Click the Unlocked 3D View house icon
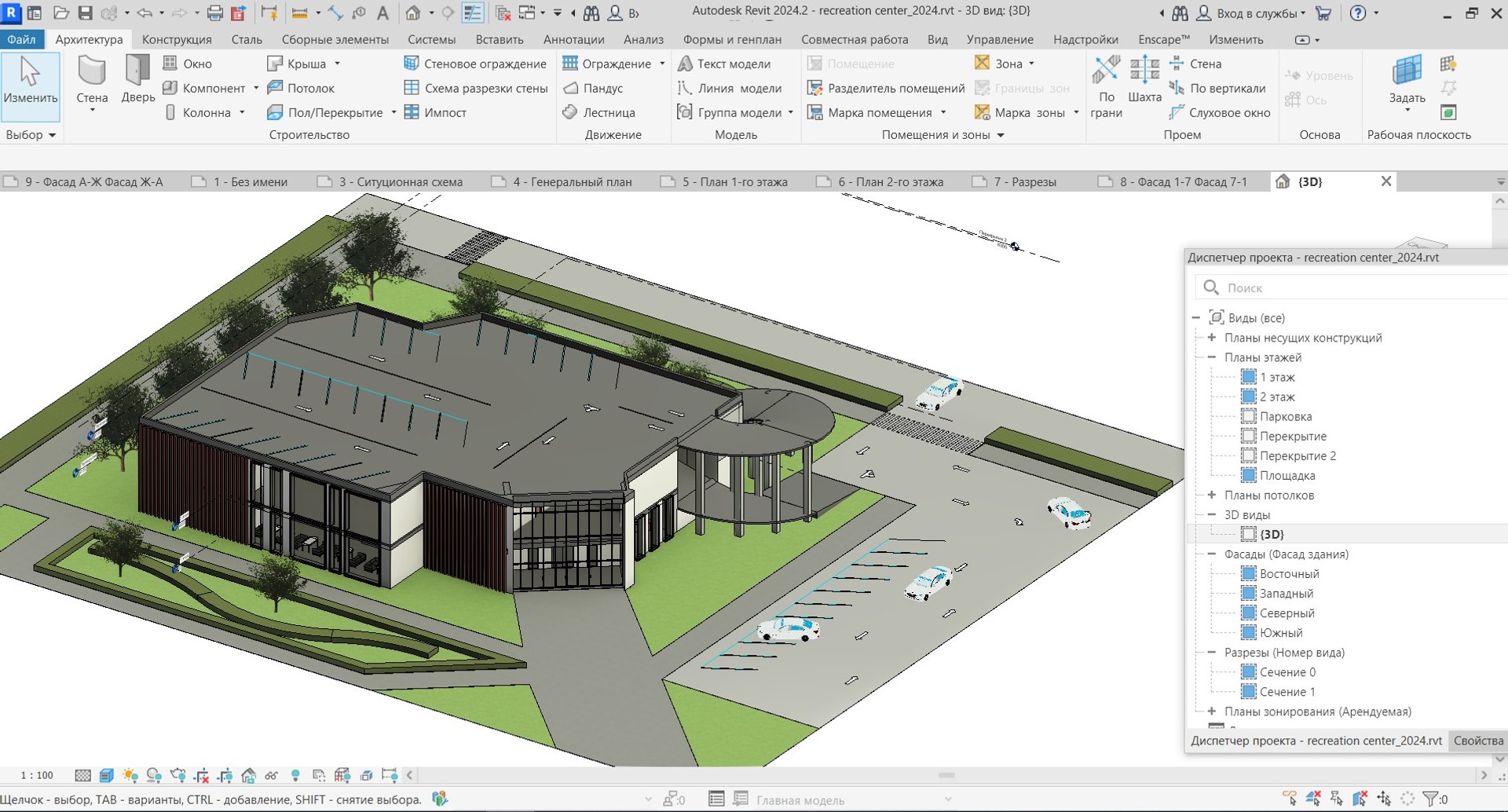 pos(248,776)
